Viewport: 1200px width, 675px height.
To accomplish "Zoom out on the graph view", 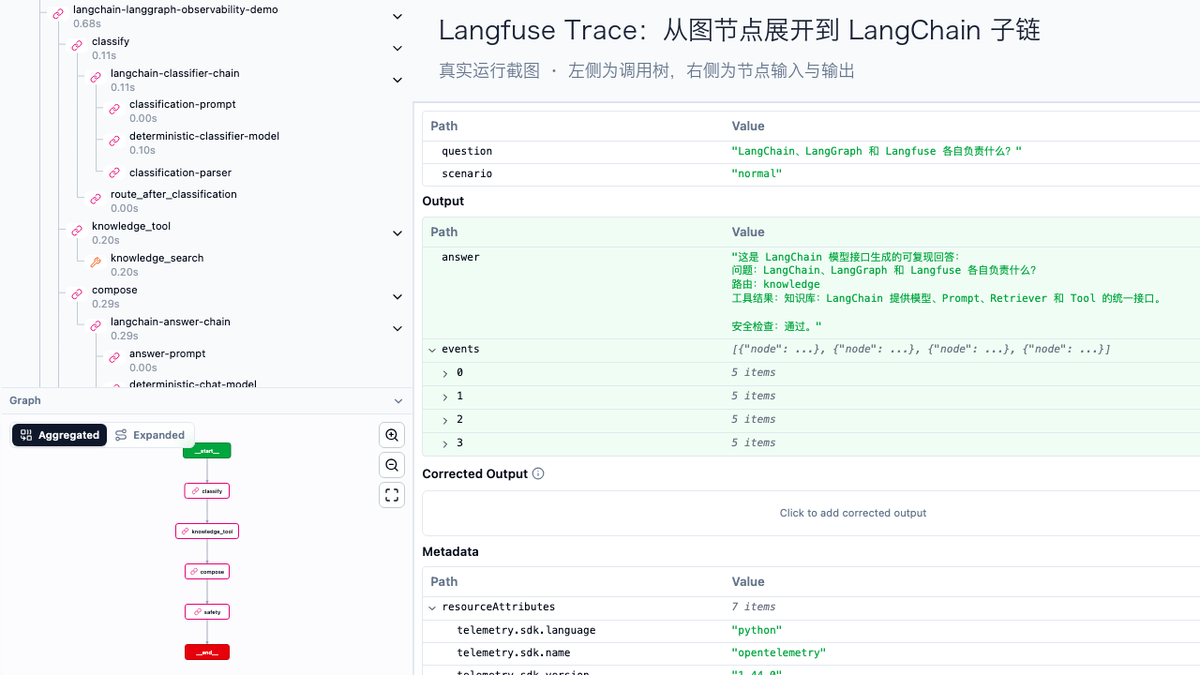I will pos(392,465).
